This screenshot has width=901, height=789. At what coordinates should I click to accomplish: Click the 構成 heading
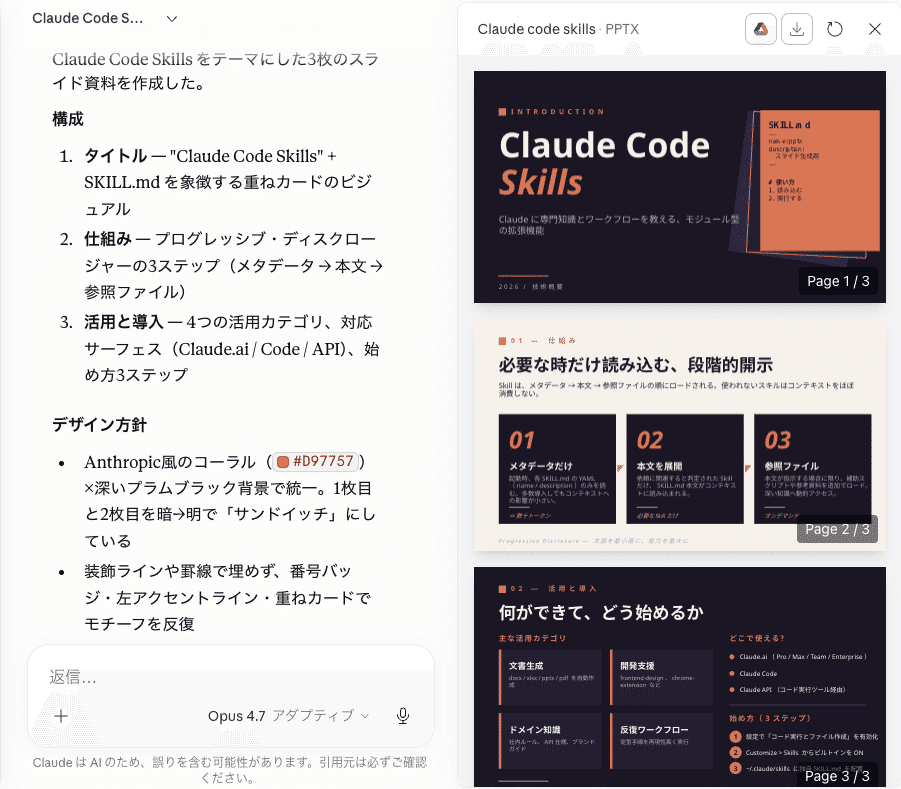pos(68,119)
